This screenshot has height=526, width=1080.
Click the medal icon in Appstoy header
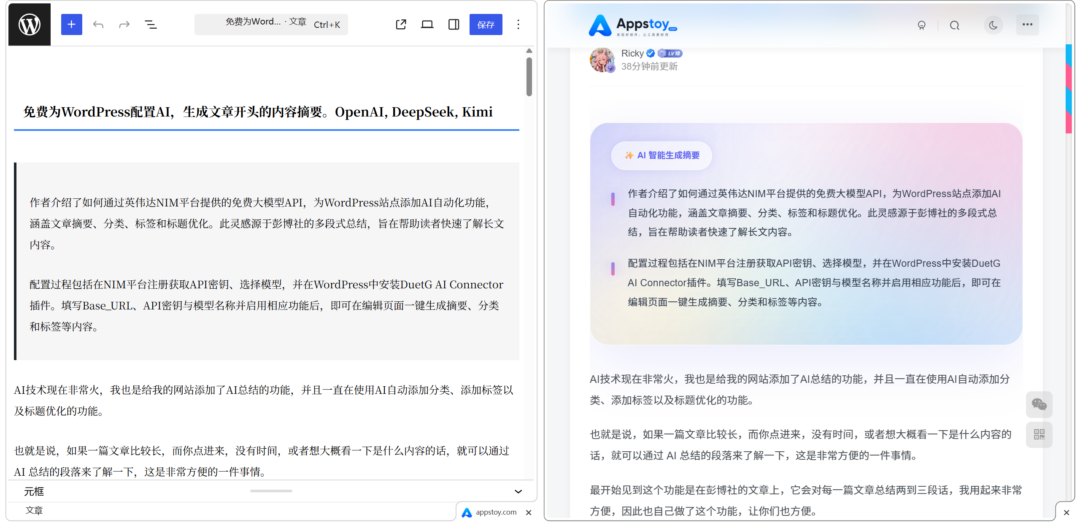(x=921, y=25)
